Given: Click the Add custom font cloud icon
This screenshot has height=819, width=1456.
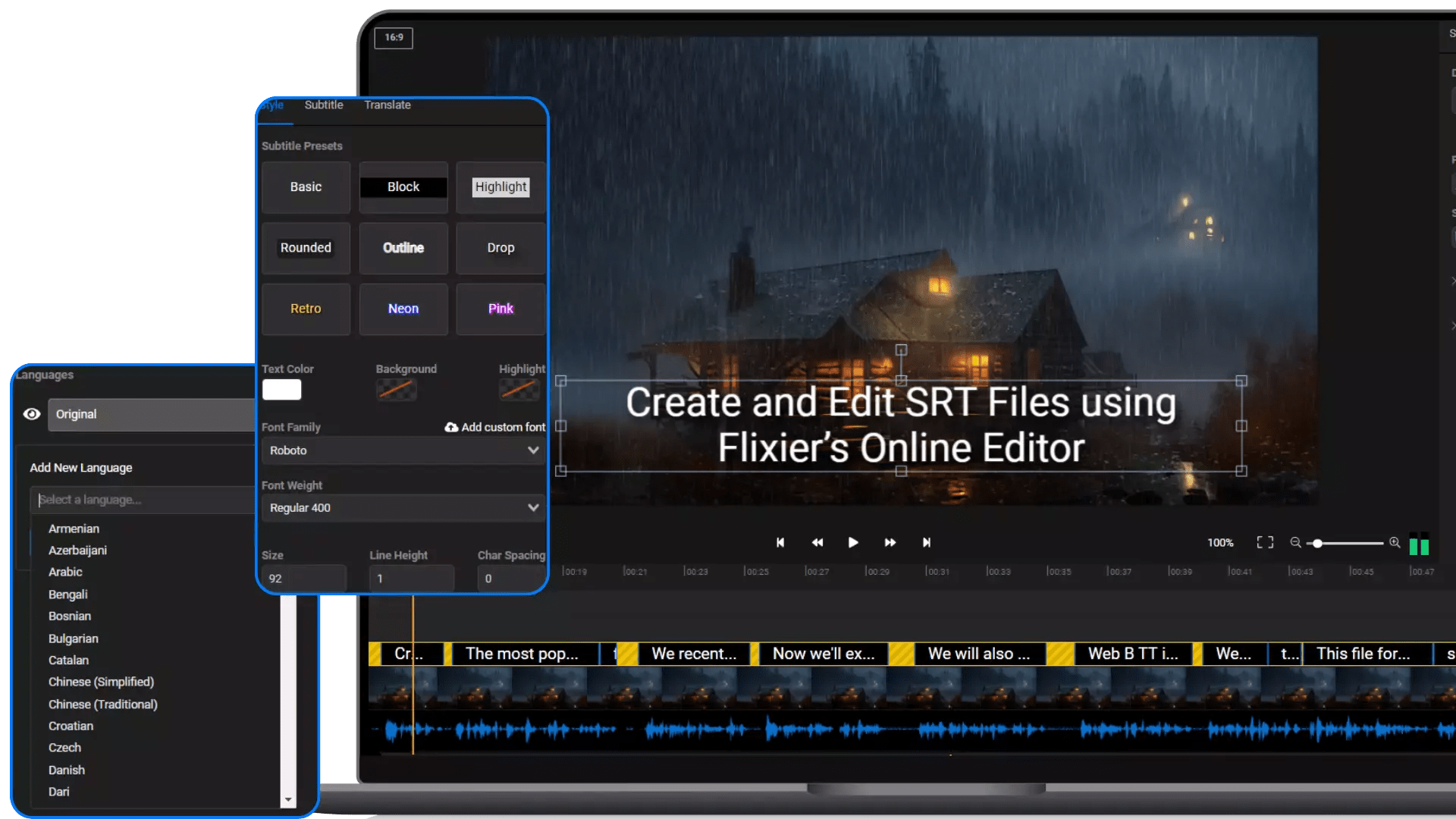Looking at the screenshot, I should [451, 427].
